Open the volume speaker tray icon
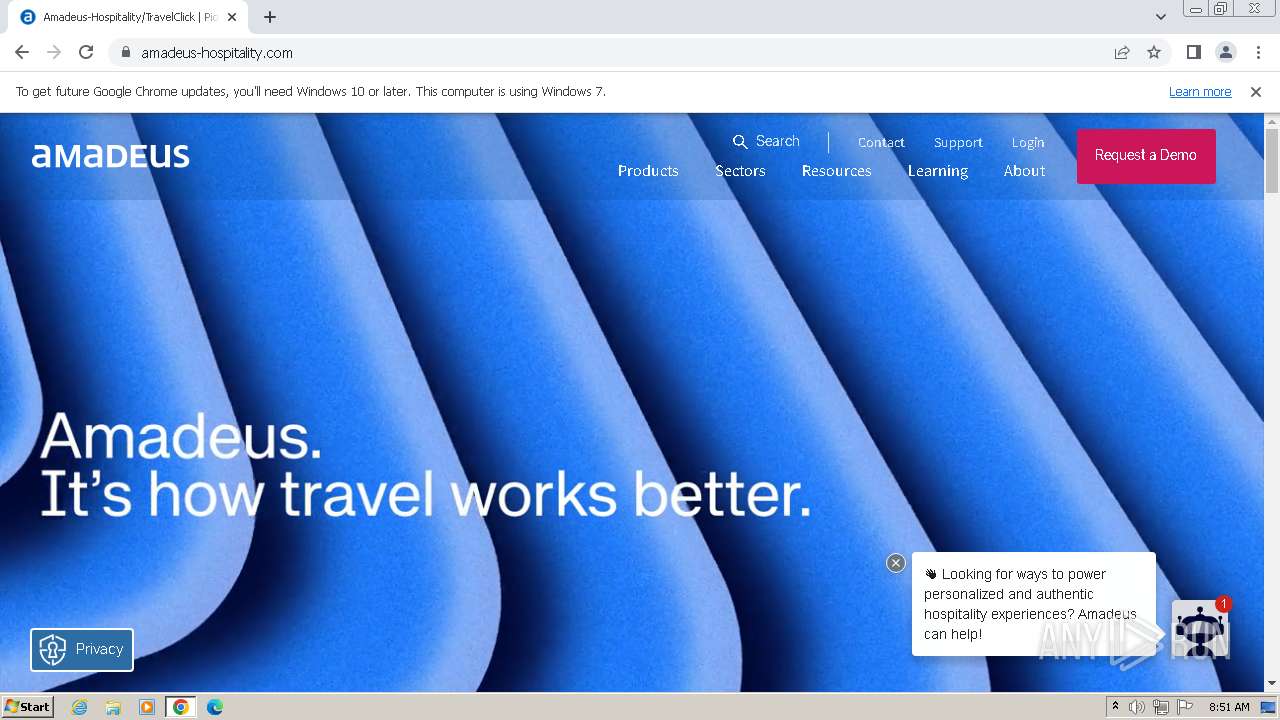 pos(1137,707)
